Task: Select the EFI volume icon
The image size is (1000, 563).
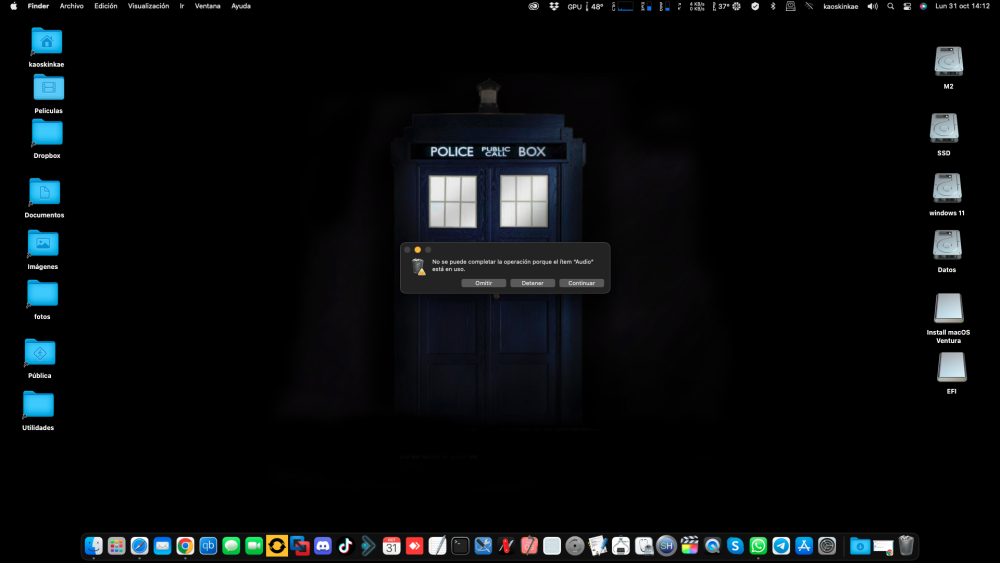Action: 952,368
